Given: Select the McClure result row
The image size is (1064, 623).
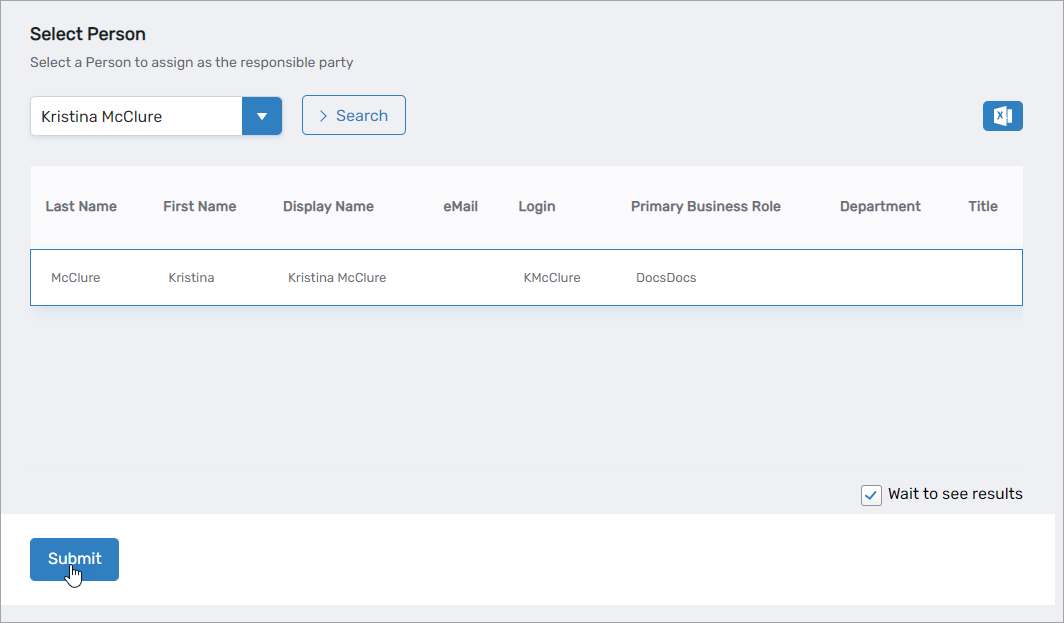Looking at the screenshot, I should click(400, 277).
